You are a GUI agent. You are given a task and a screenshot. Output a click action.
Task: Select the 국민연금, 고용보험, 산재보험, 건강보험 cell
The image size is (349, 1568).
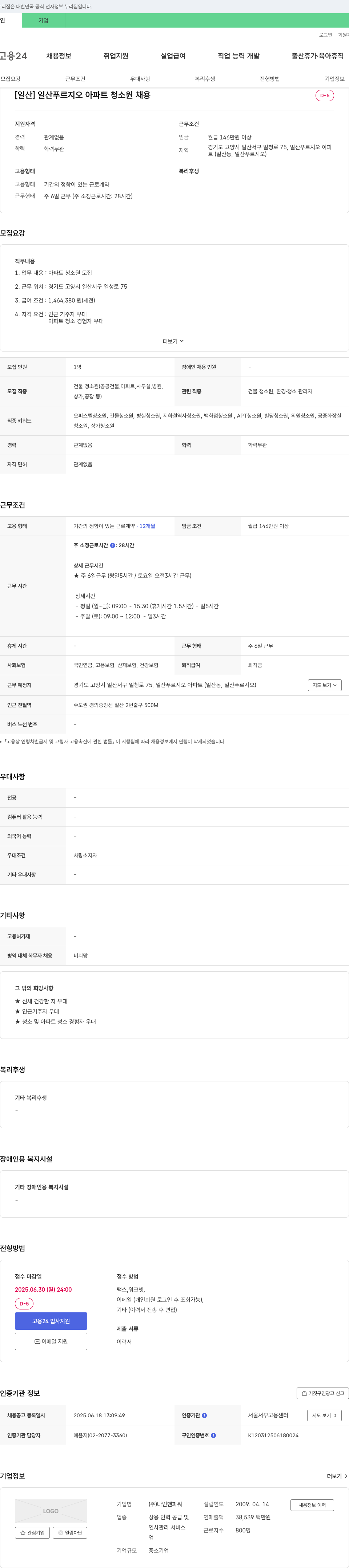pos(116,665)
